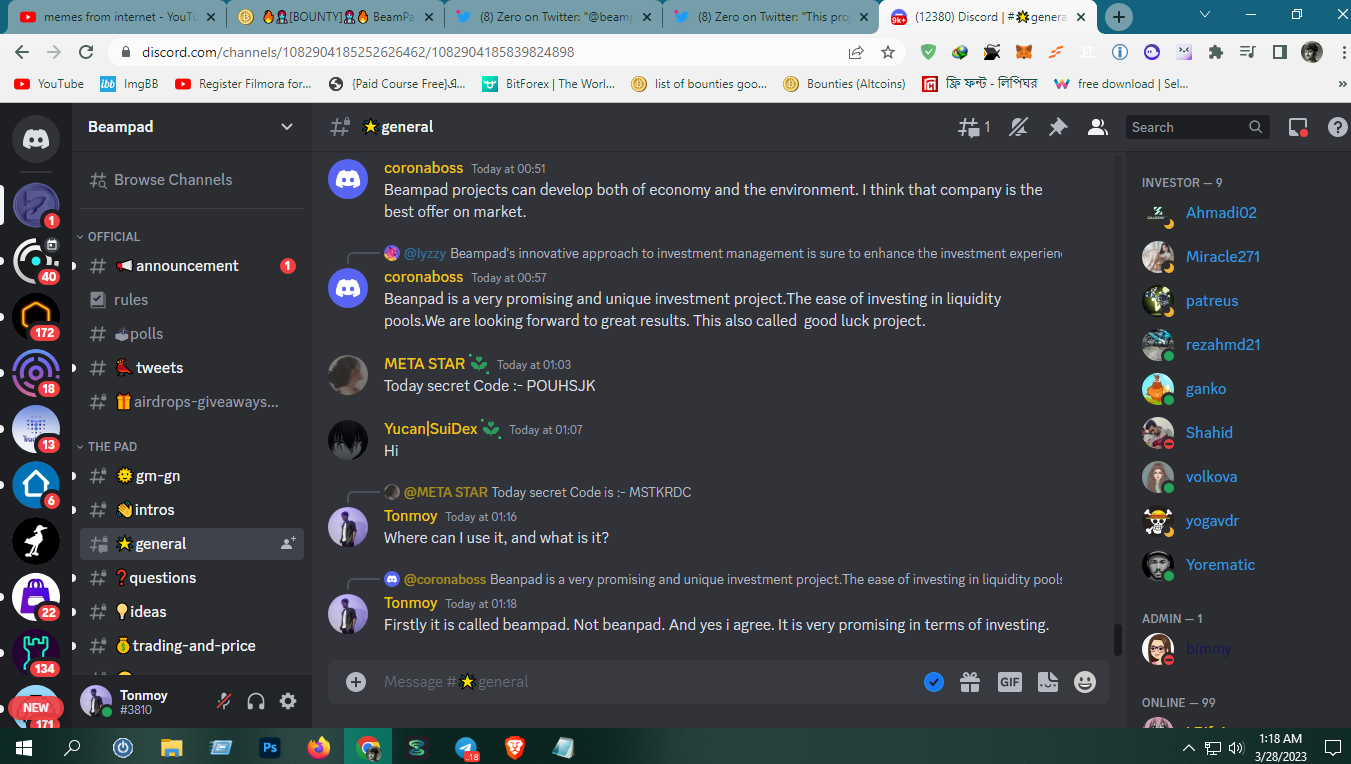The image size is (1351, 764).
Task: Open the emoji picker smiley icon
Action: [x=1085, y=682]
